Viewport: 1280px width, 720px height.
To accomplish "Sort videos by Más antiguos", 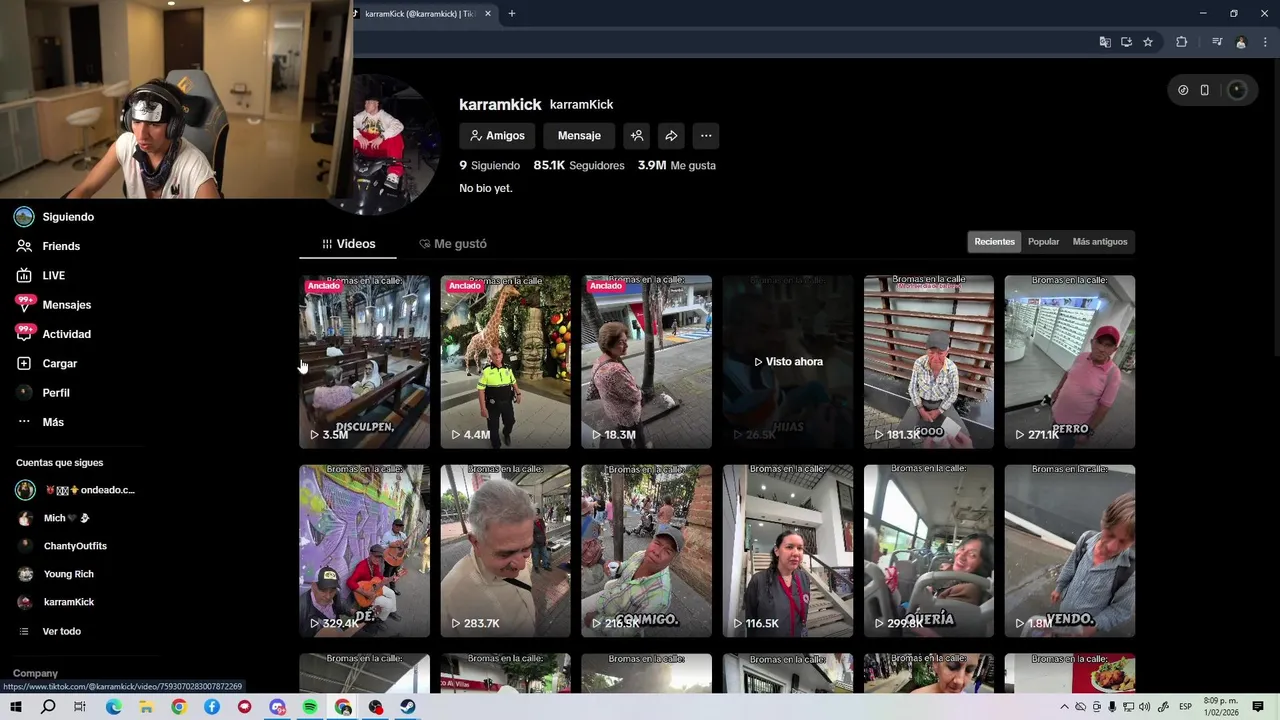I will [1100, 242].
